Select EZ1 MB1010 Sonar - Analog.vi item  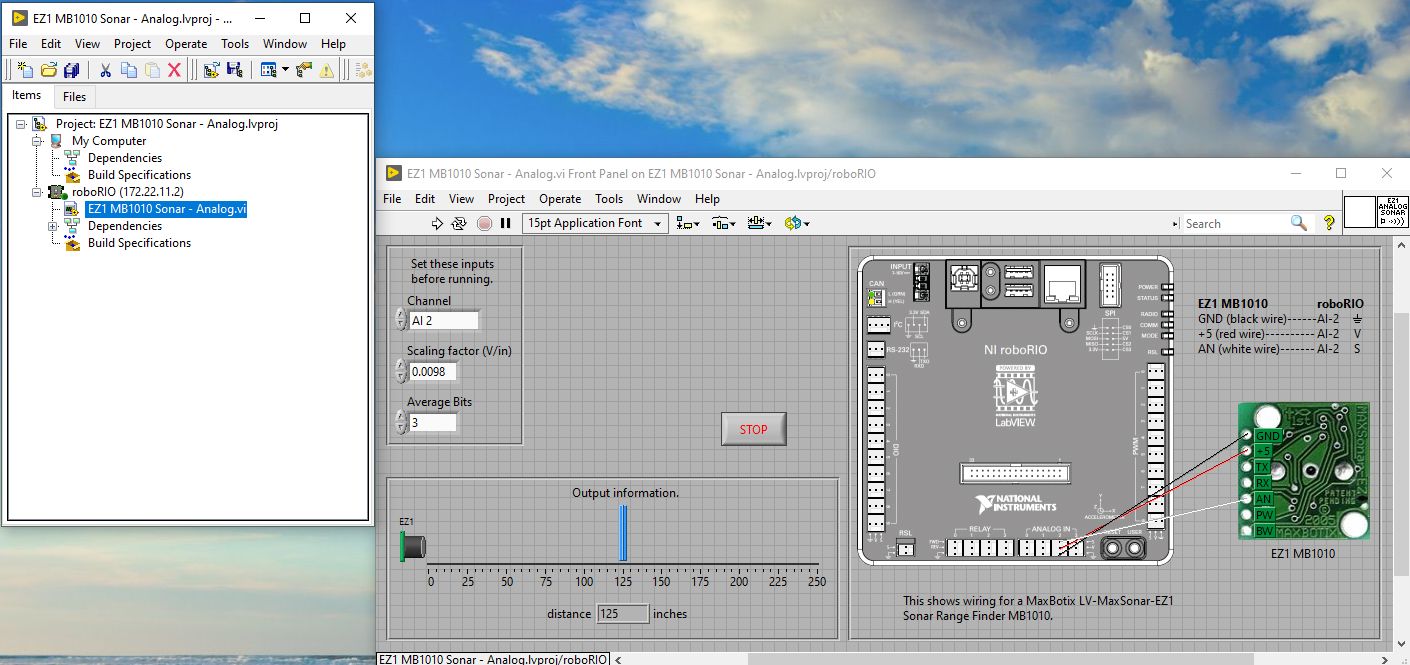tap(166, 209)
